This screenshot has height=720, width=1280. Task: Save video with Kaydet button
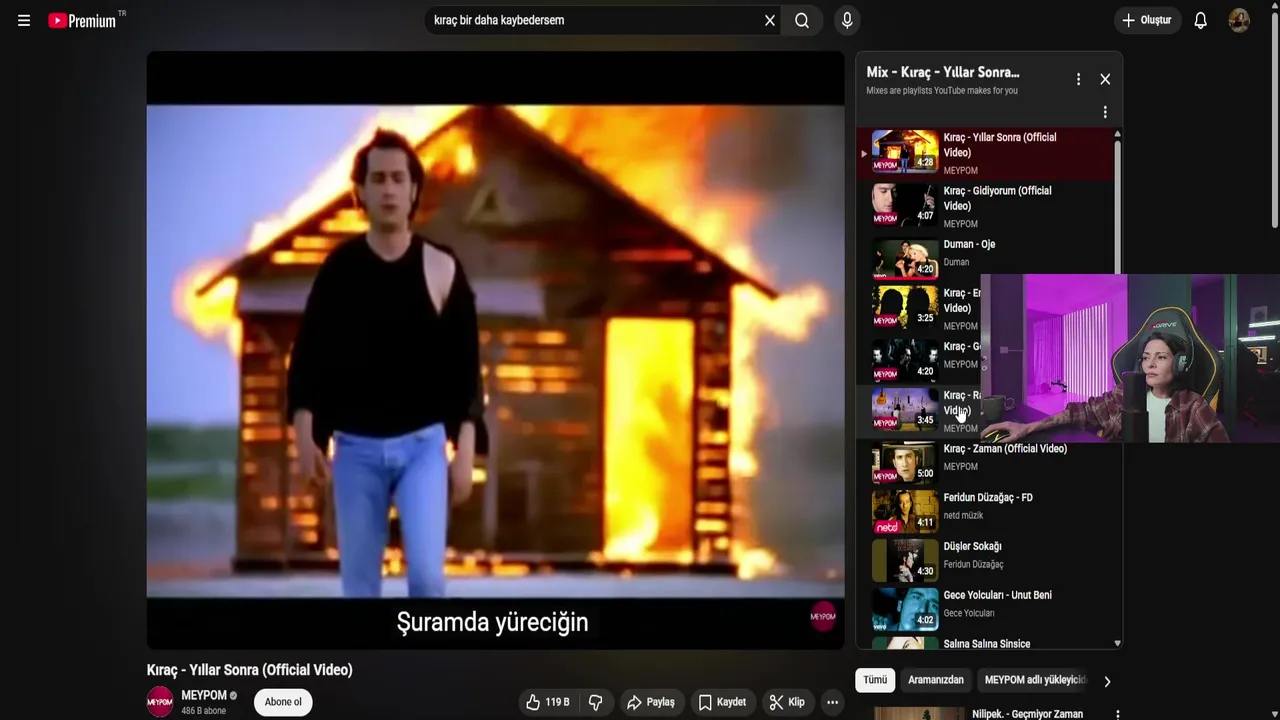(722, 702)
